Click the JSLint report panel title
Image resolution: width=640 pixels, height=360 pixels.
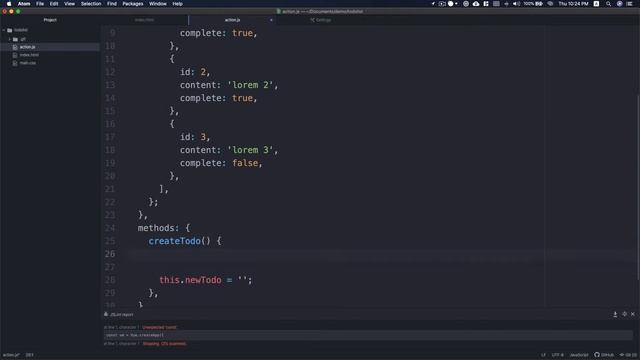point(122,314)
